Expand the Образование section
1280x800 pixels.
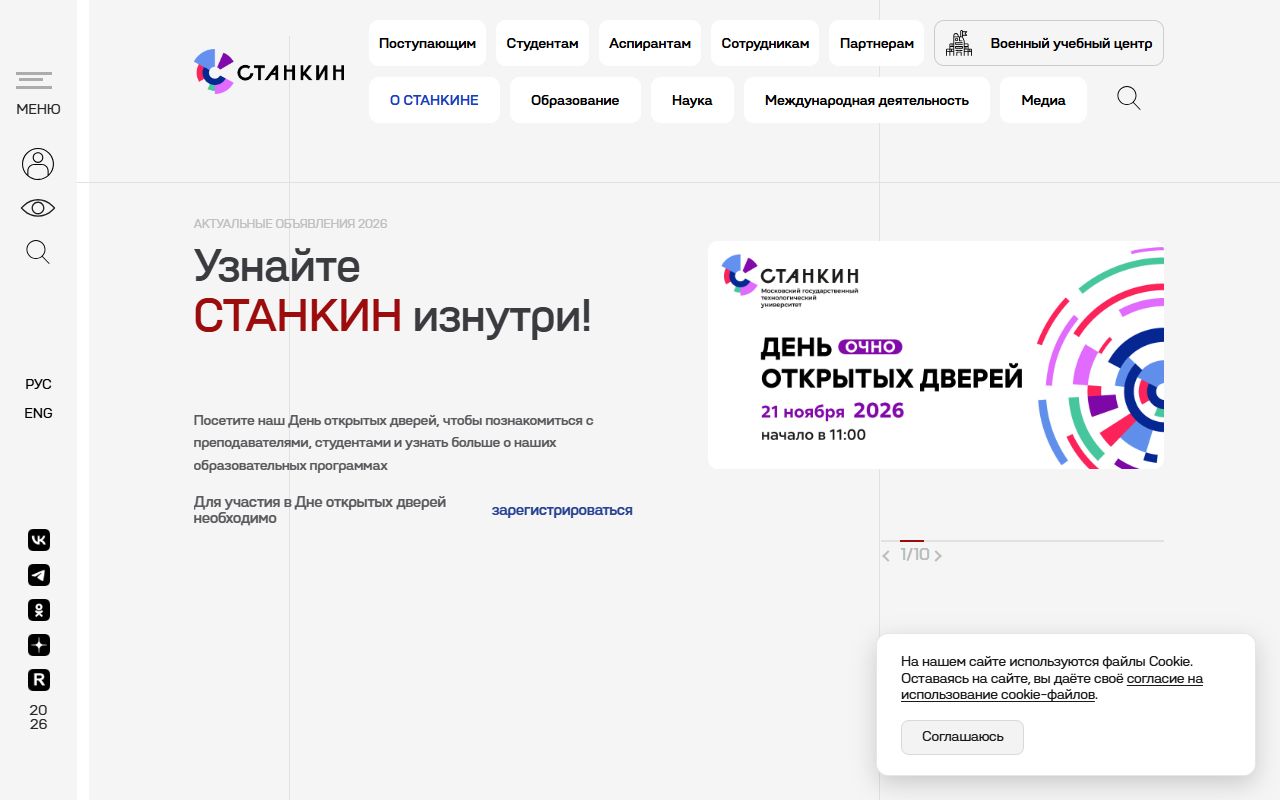(x=575, y=100)
